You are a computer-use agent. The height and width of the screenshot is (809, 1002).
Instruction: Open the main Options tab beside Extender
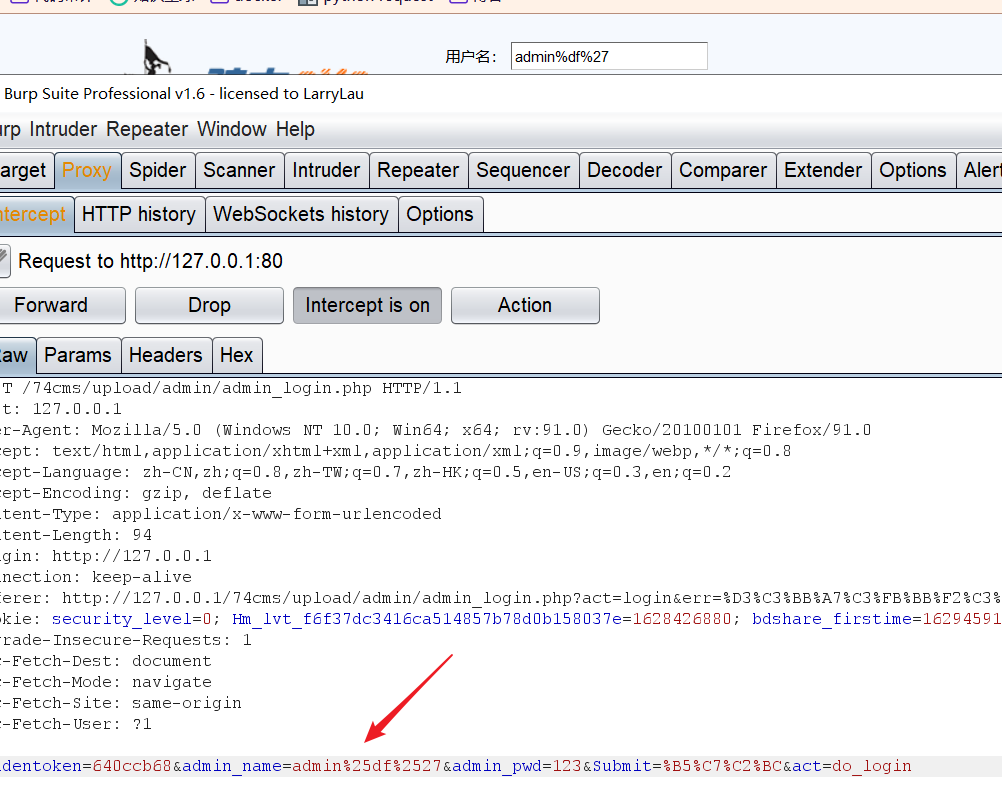coord(913,171)
